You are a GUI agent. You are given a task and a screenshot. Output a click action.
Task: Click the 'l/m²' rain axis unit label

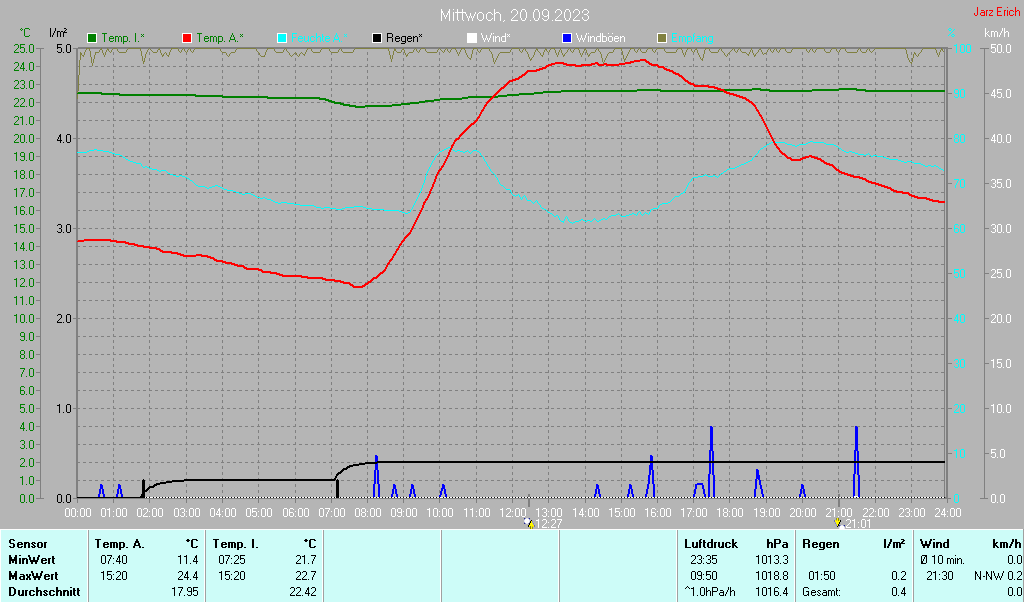tap(58, 33)
